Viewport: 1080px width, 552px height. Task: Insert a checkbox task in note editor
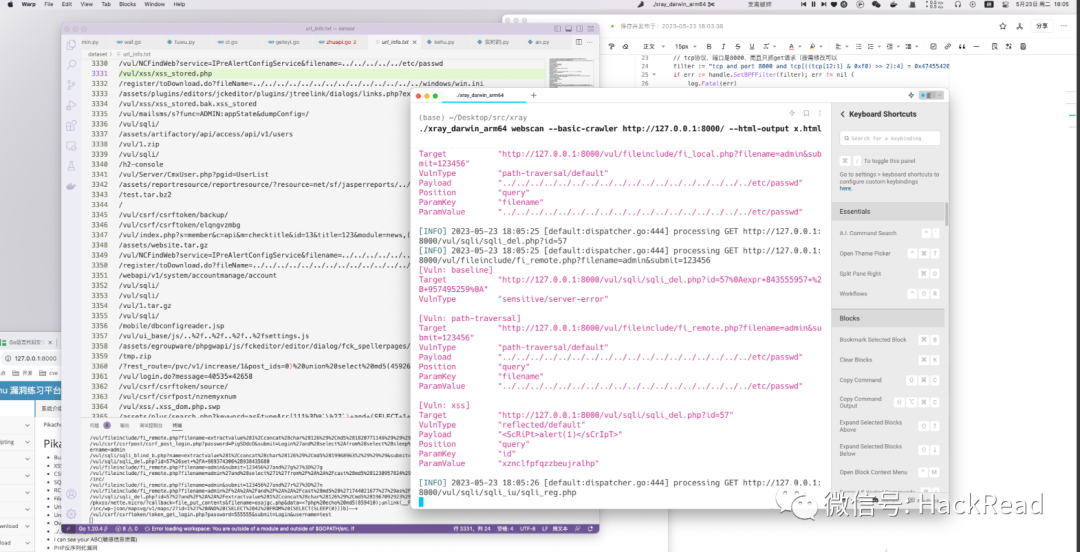coord(933,46)
